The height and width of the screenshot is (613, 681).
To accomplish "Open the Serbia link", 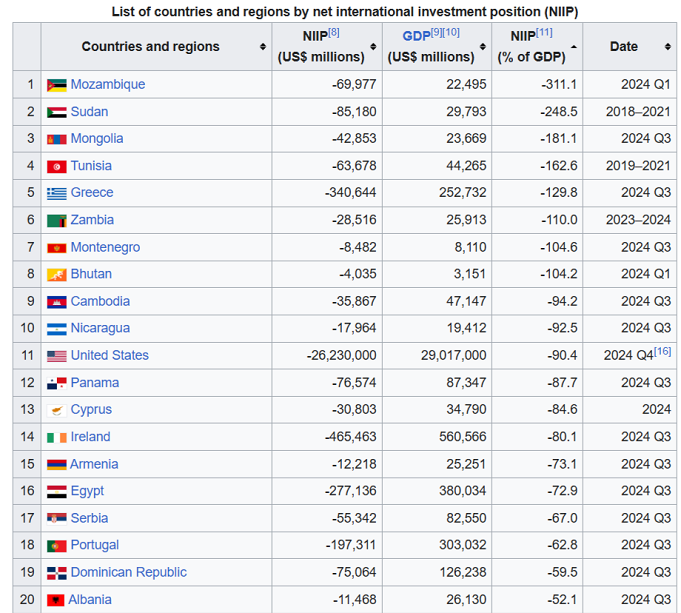I will tap(89, 518).
